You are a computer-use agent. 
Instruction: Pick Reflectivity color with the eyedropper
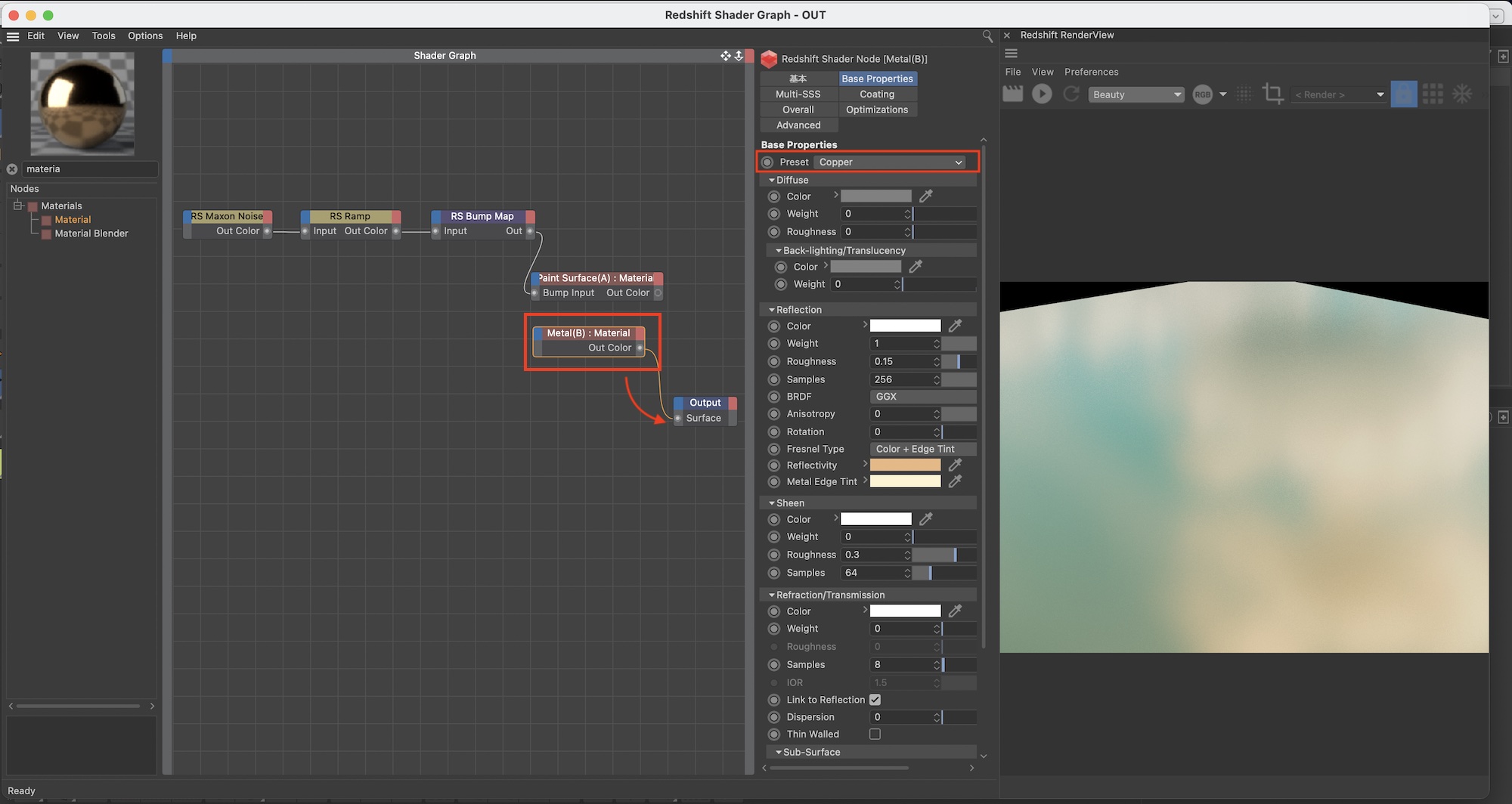(x=956, y=465)
